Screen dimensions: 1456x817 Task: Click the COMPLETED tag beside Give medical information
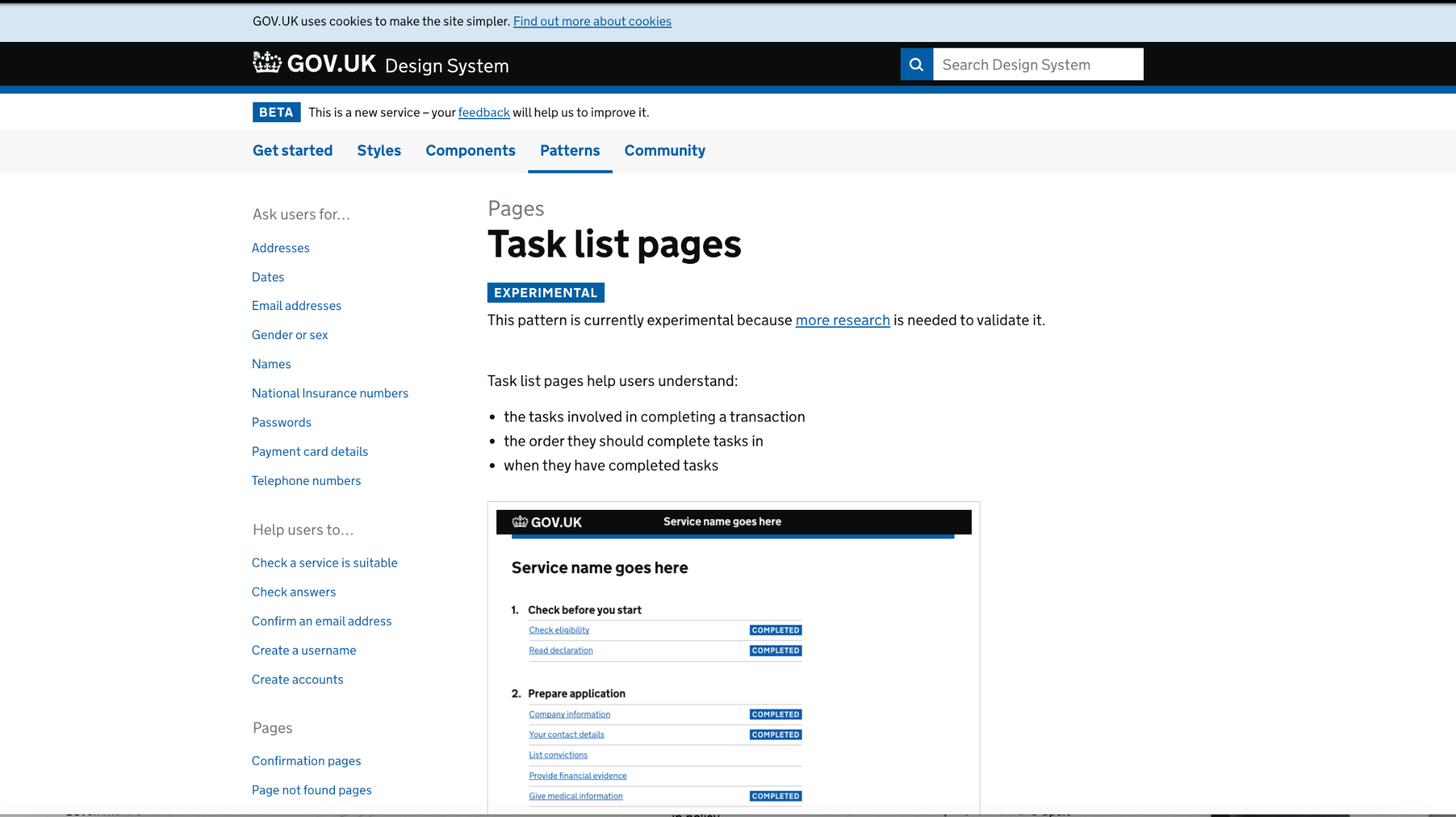775,796
